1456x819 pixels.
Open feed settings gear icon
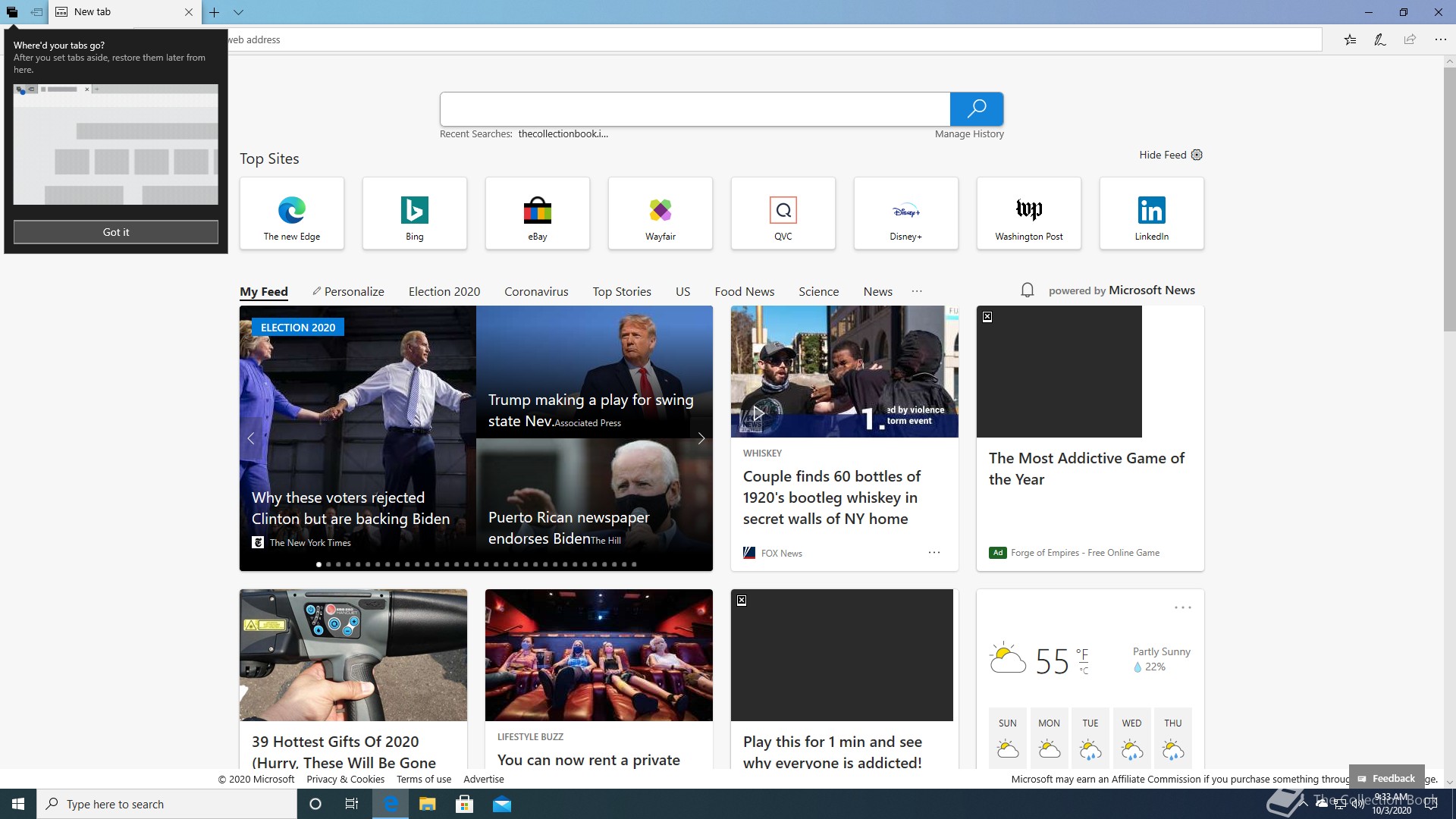pyautogui.click(x=1197, y=155)
